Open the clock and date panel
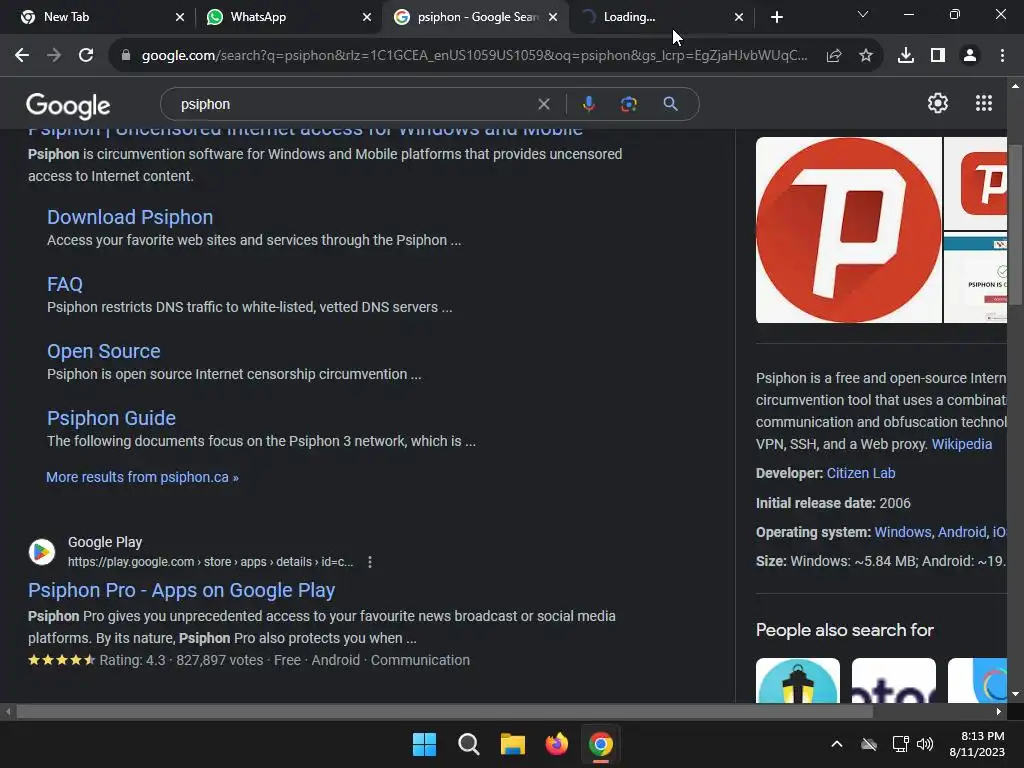 (977, 744)
